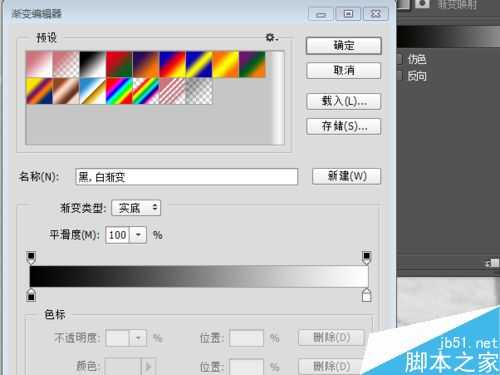Choose the violet-green-orange gradient preset

coord(252,64)
